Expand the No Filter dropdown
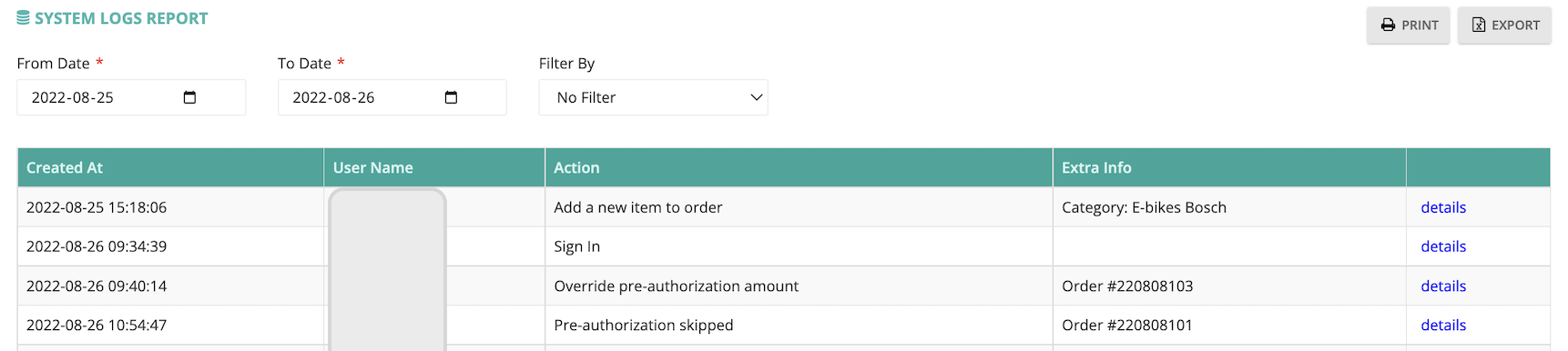 click(653, 97)
